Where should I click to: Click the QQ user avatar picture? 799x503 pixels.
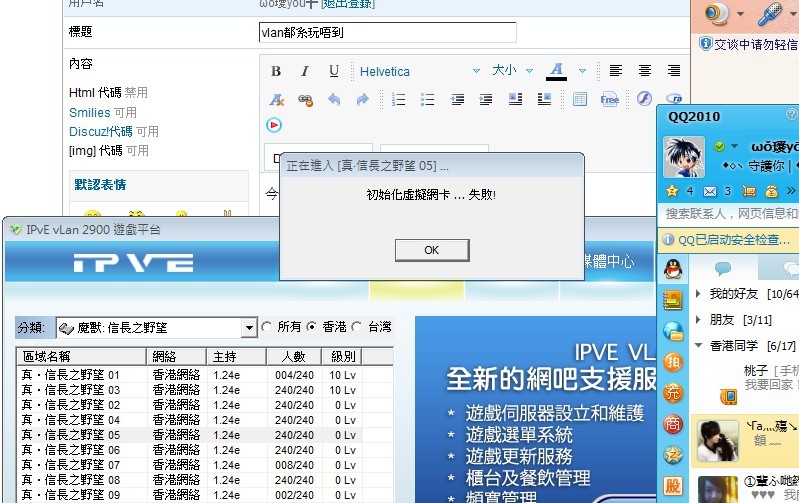tap(684, 157)
